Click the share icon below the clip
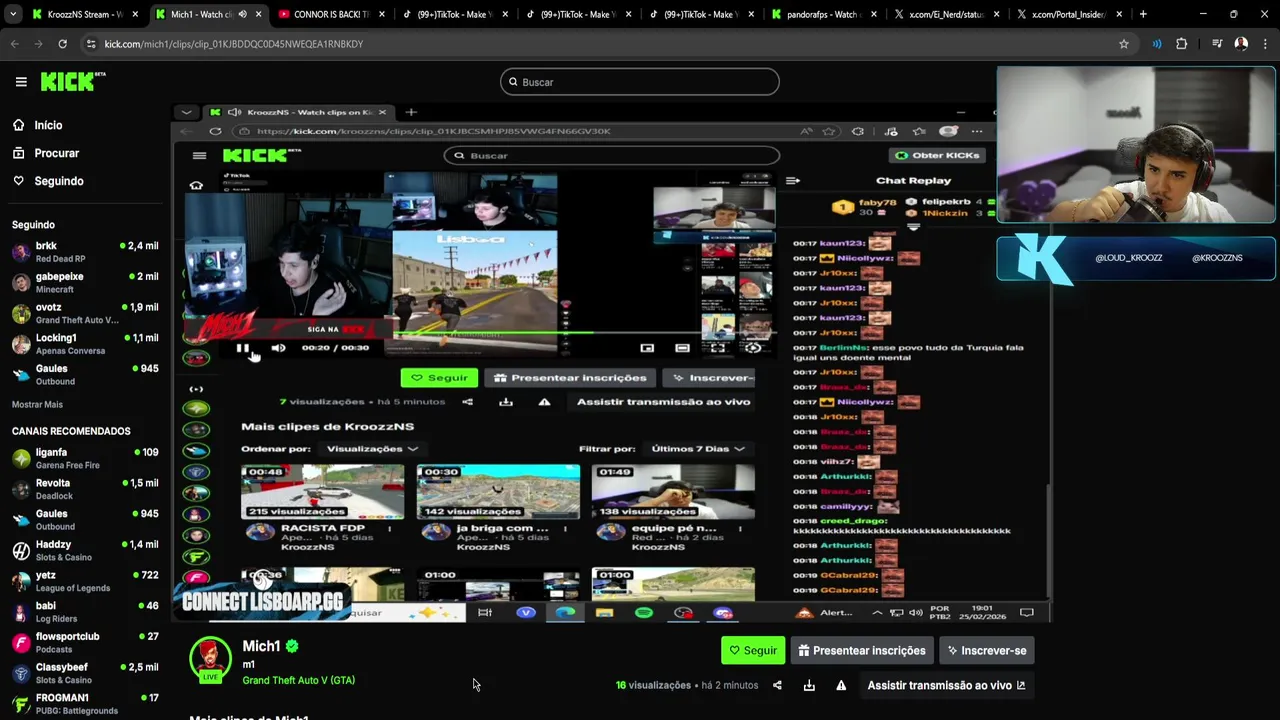1280x720 pixels. (x=777, y=685)
